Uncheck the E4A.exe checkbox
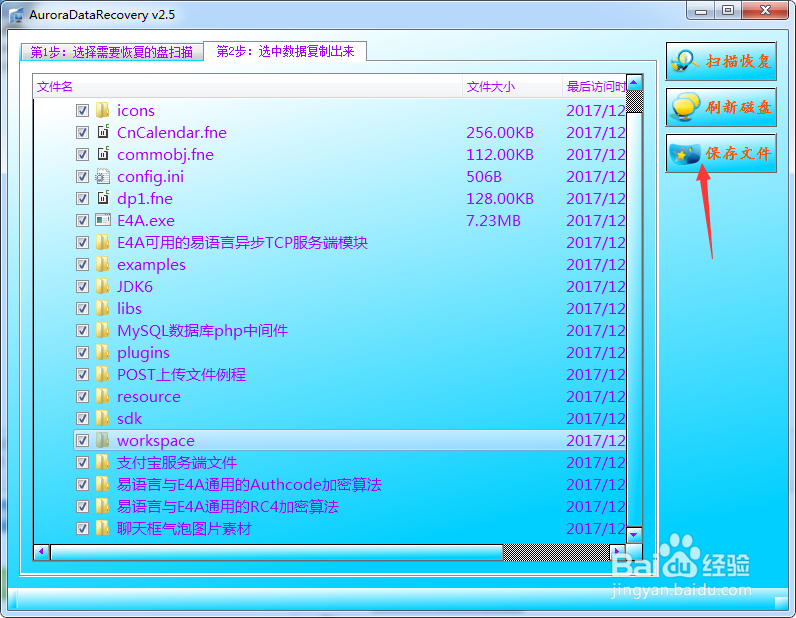796x618 pixels. (x=82, y=220)
